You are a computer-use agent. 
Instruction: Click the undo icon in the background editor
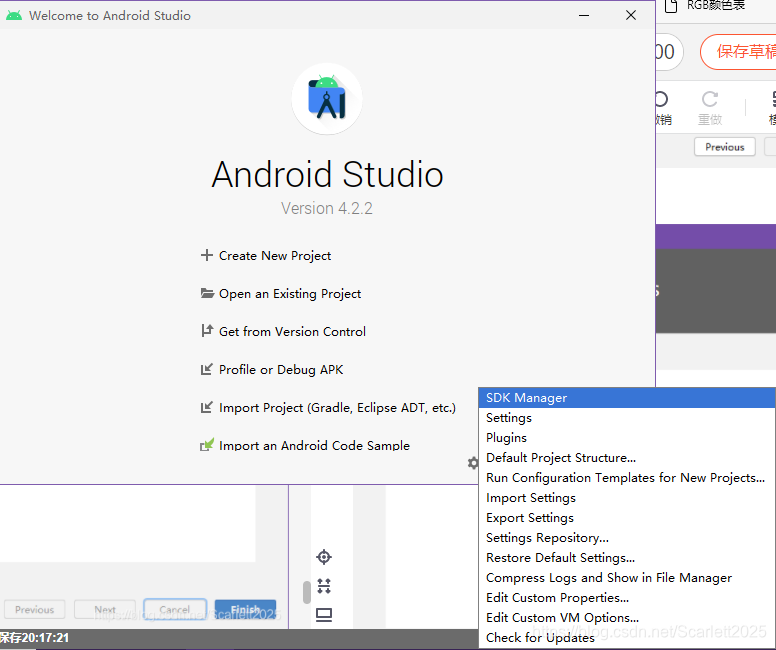[661, 99]
